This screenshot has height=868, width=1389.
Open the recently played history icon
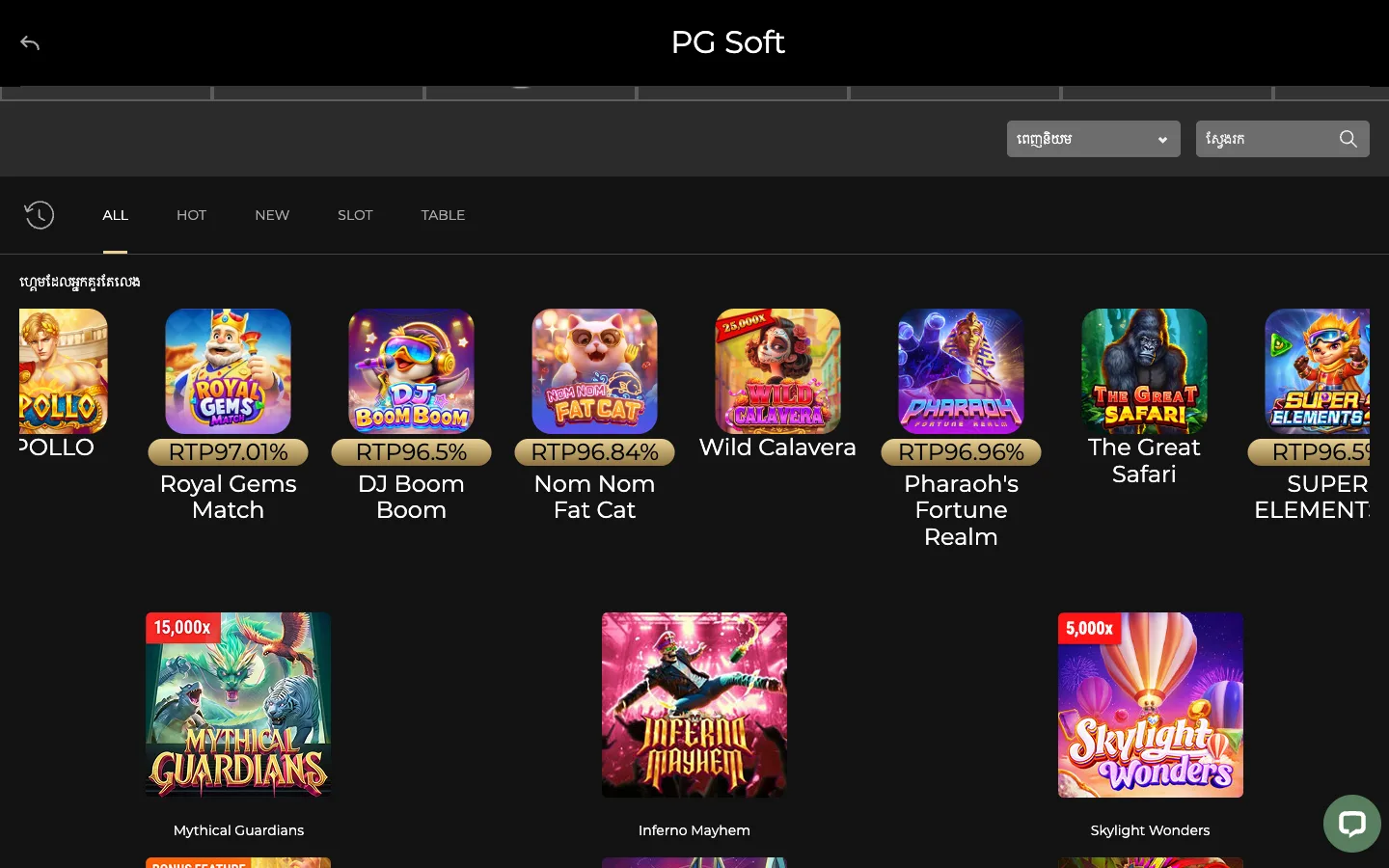click(x=39, y=215)
